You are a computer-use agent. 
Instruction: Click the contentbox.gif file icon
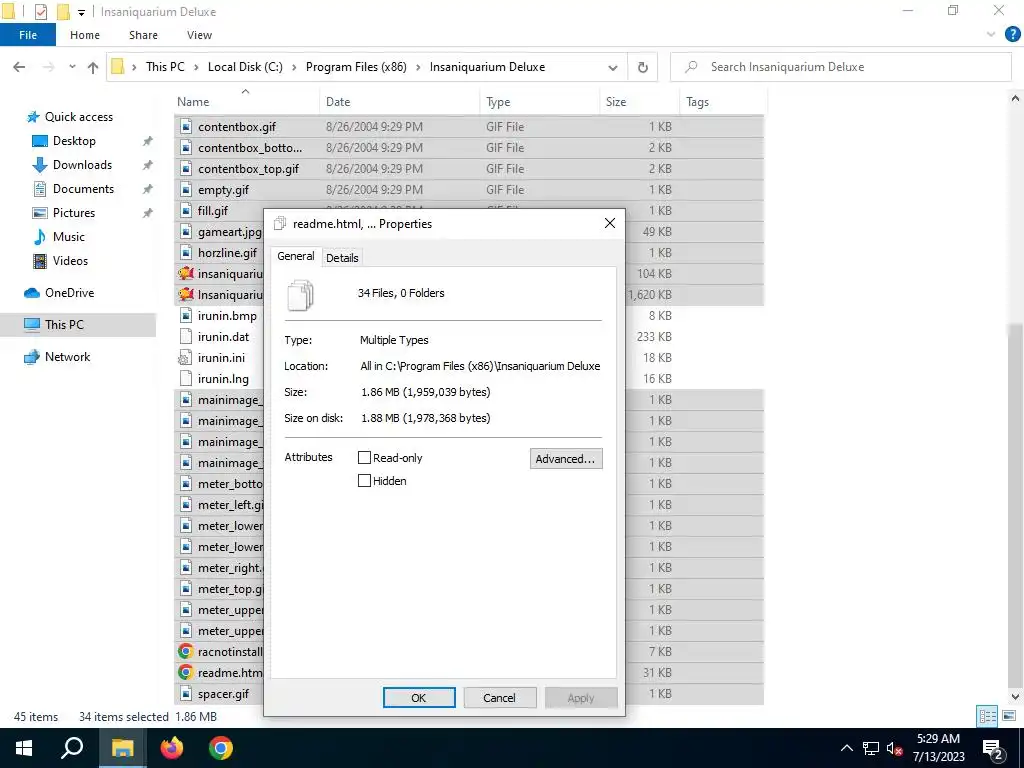click(186, 127)
